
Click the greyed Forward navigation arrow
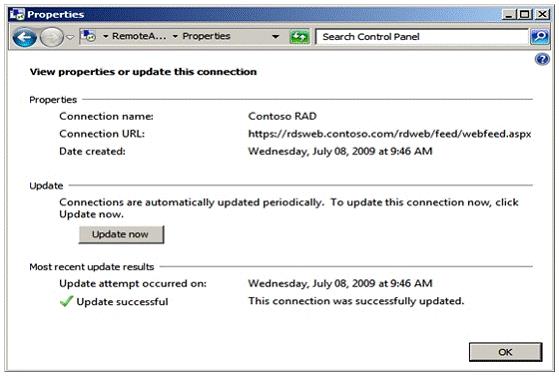click(x=52, y=37)
